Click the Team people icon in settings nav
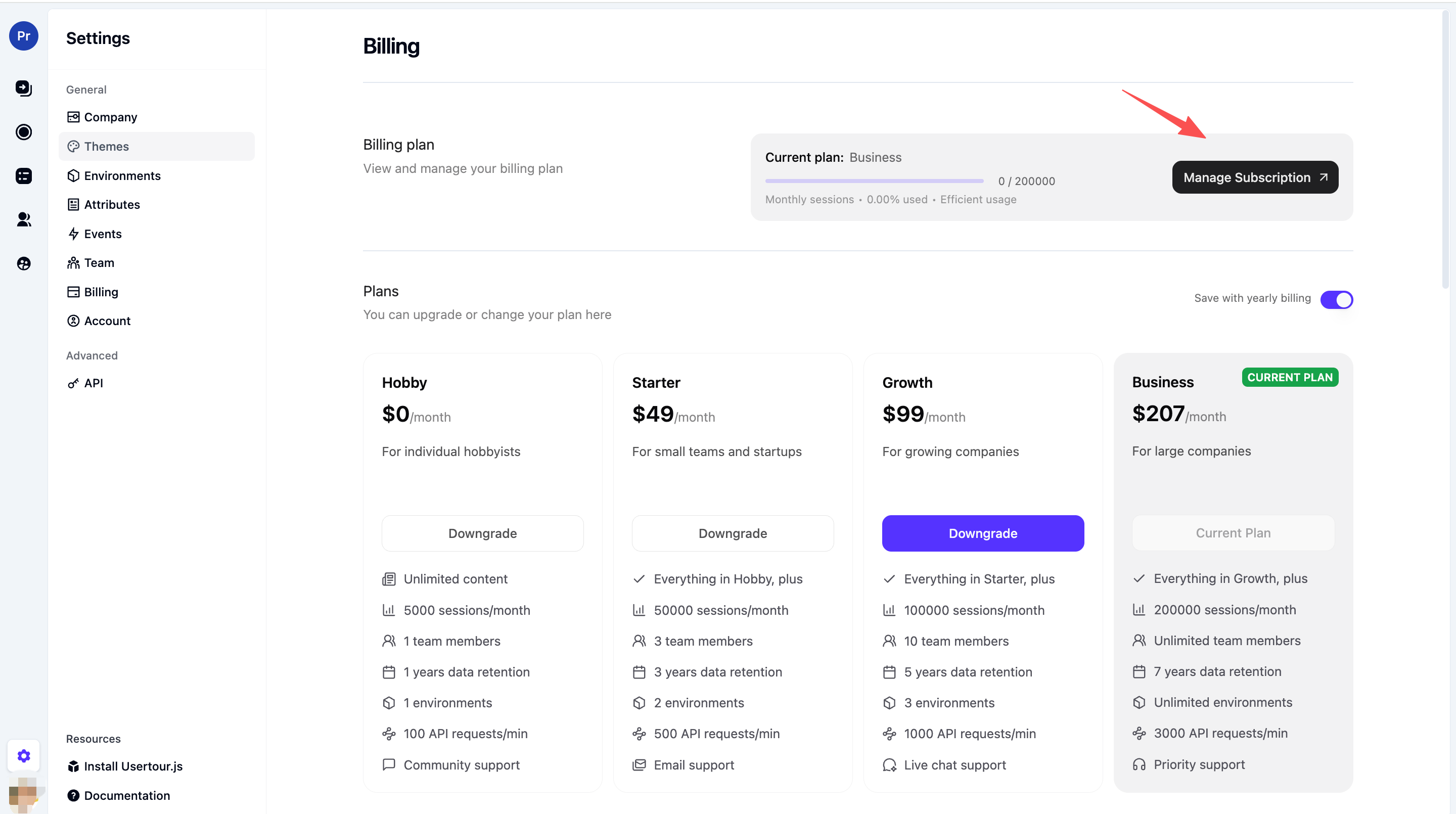Screen dimensions: 1456x814 [74, 262]
